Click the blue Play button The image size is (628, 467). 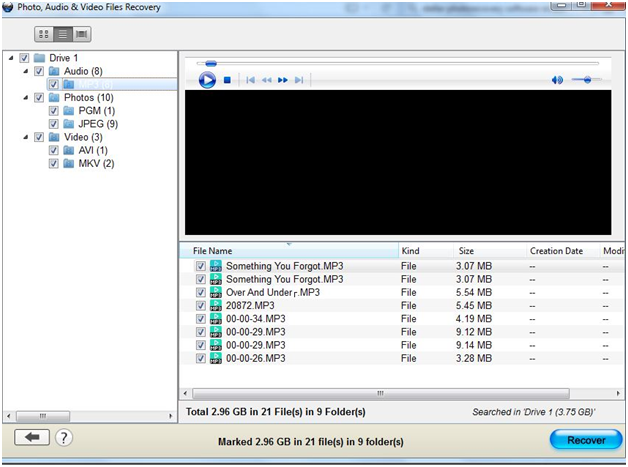[207, 80]
